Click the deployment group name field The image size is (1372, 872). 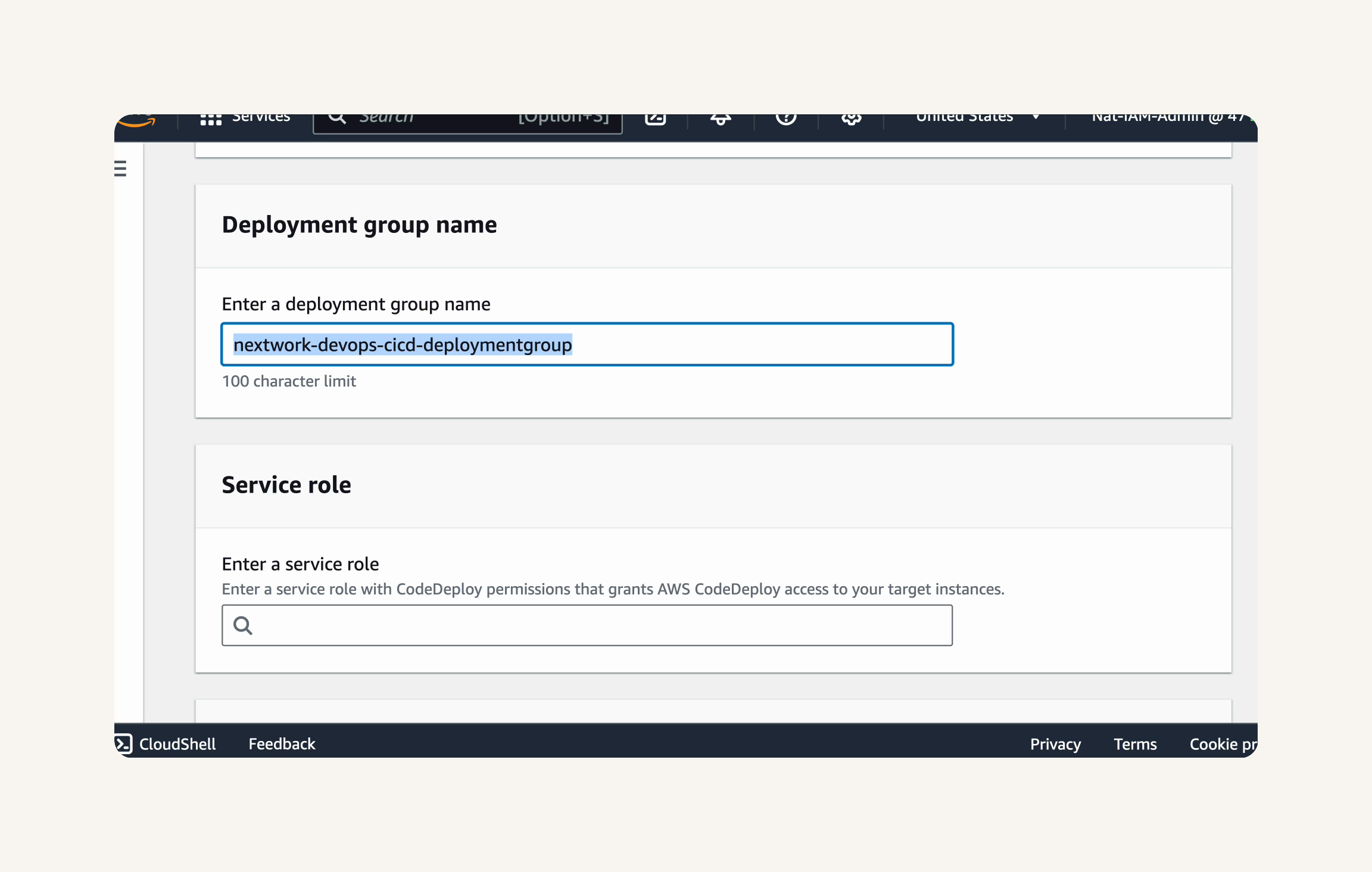tap(587, 344)
